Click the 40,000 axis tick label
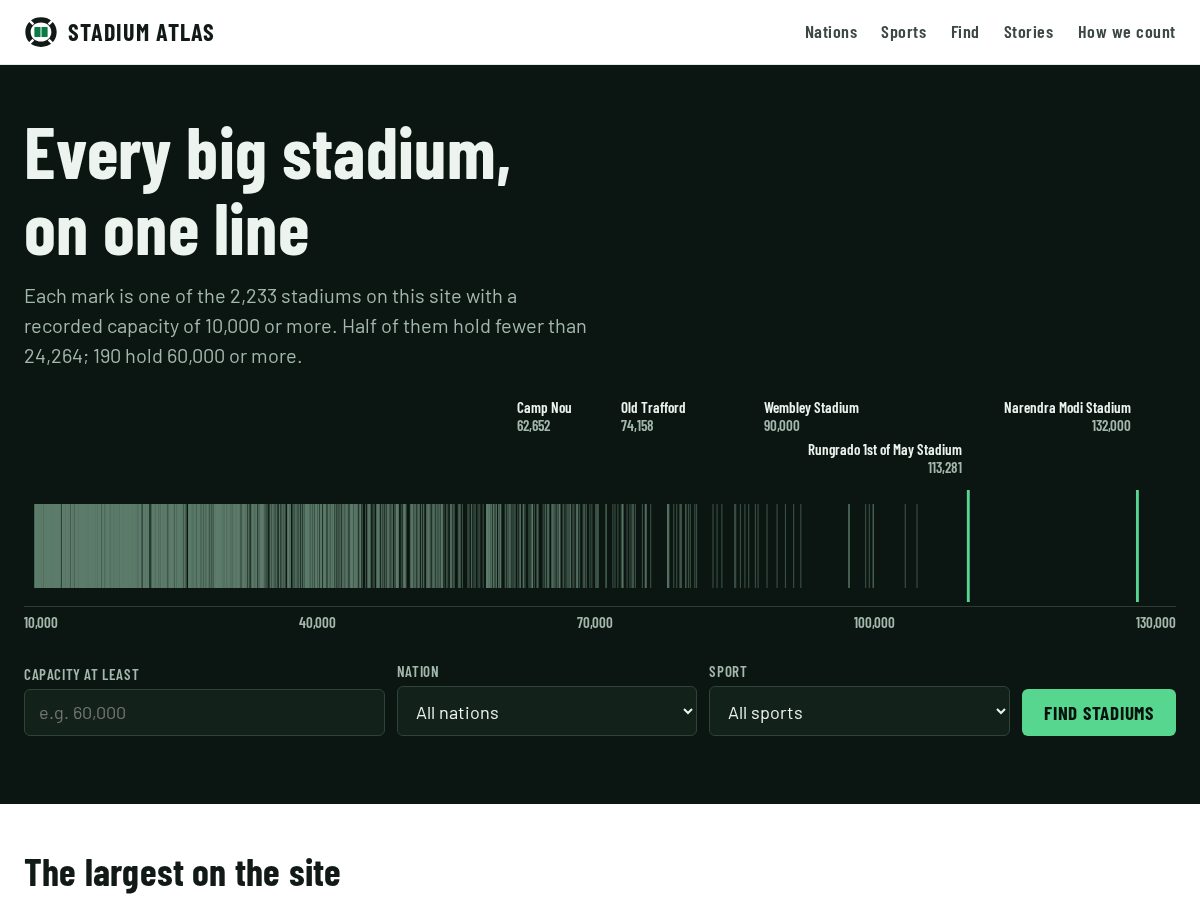The image size is (1200, 900). 317,622
